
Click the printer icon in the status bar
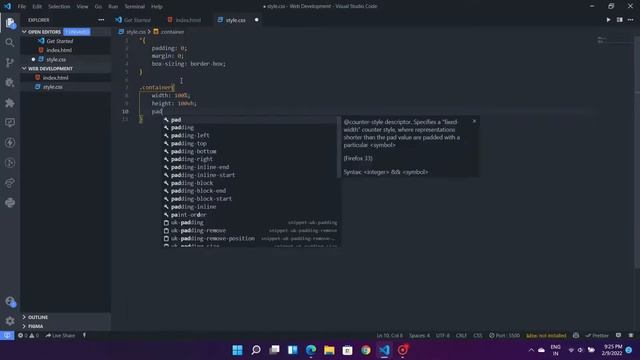pyautogui.click(x=576, y=336)
